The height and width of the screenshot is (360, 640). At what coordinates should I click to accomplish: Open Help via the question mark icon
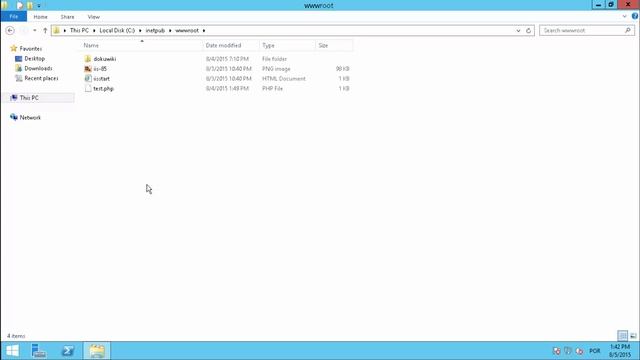pos(635,16)
